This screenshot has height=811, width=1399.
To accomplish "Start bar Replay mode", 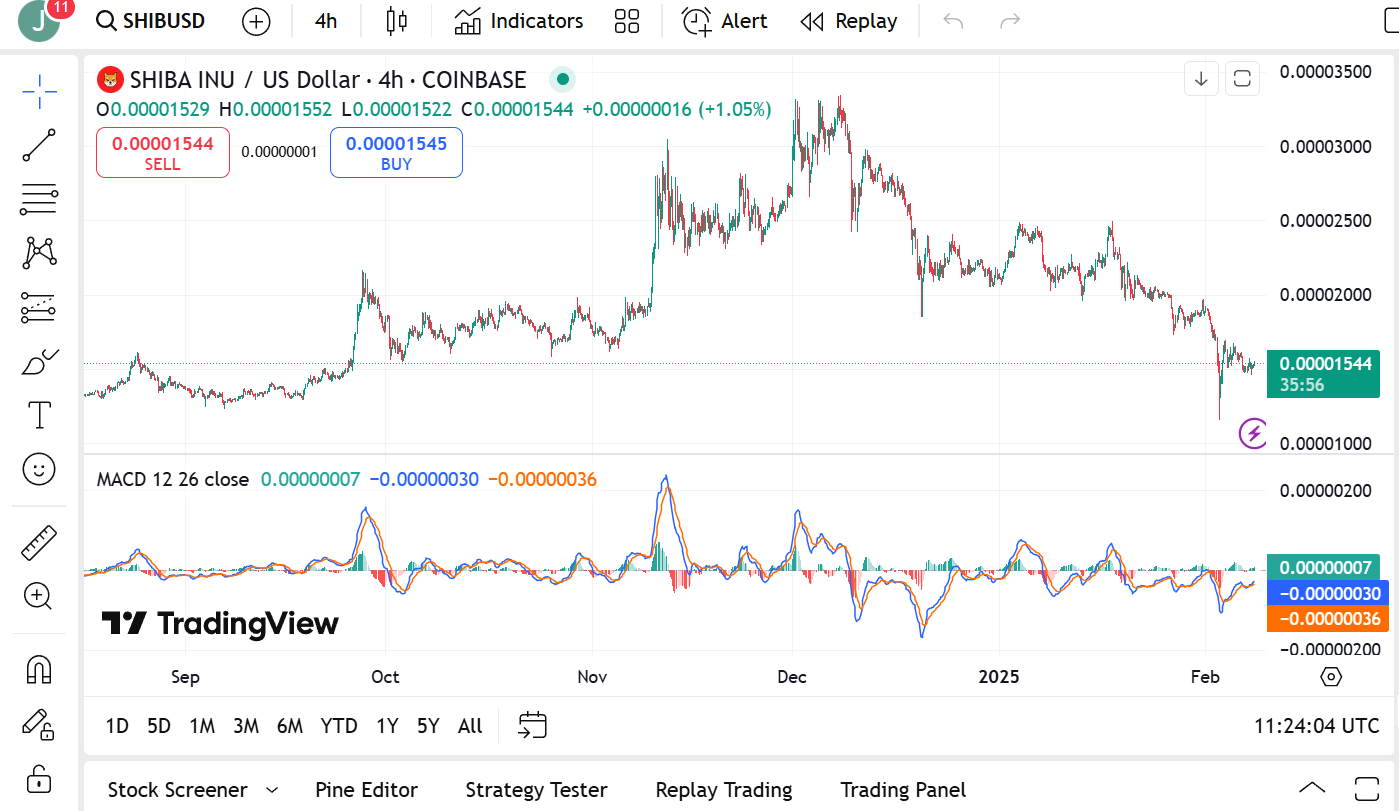I will 849,21.
